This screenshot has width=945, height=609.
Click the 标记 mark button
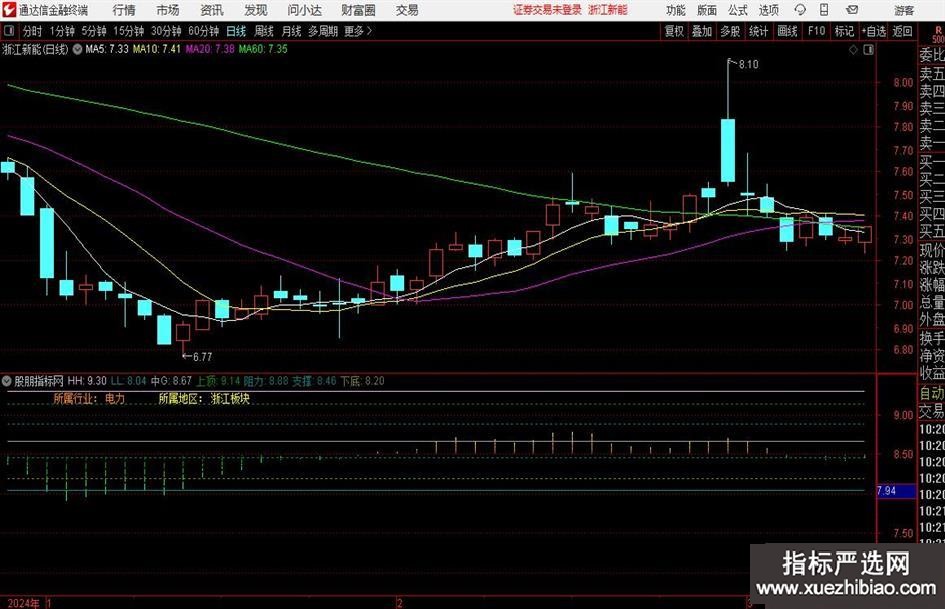tap(844, 31)
